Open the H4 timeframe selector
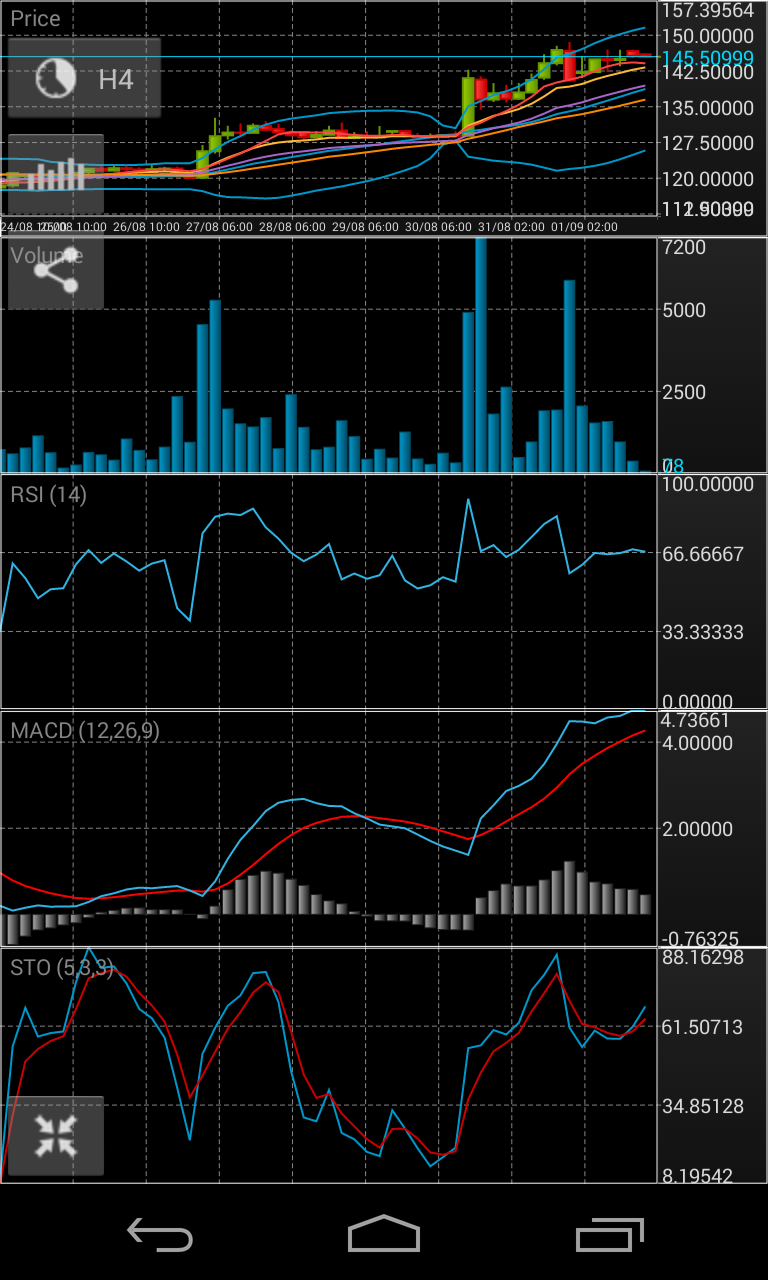 coord(84,79)
